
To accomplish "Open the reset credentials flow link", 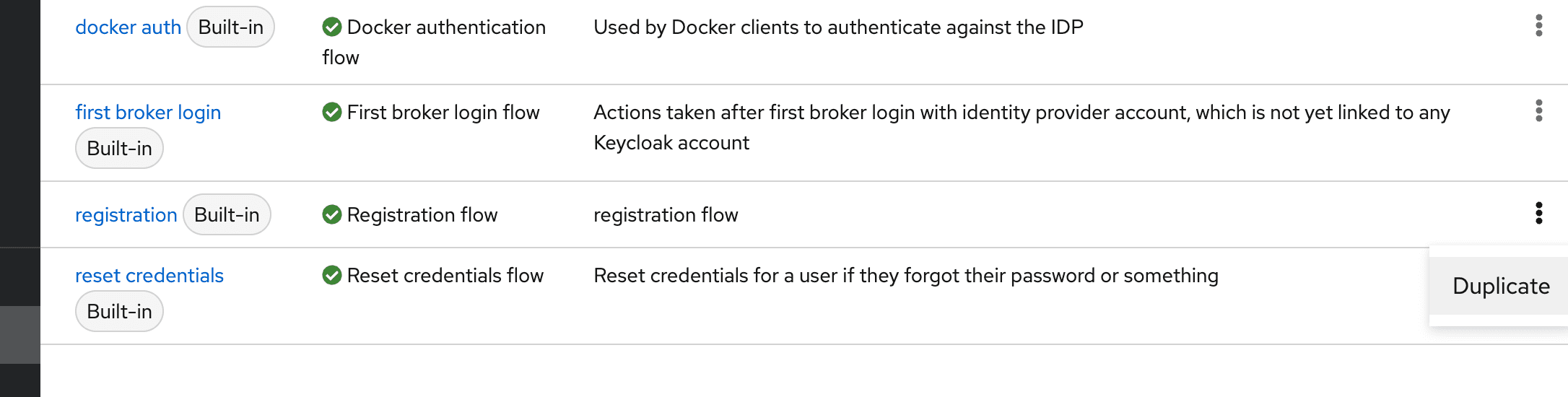I will coord(149,276).
